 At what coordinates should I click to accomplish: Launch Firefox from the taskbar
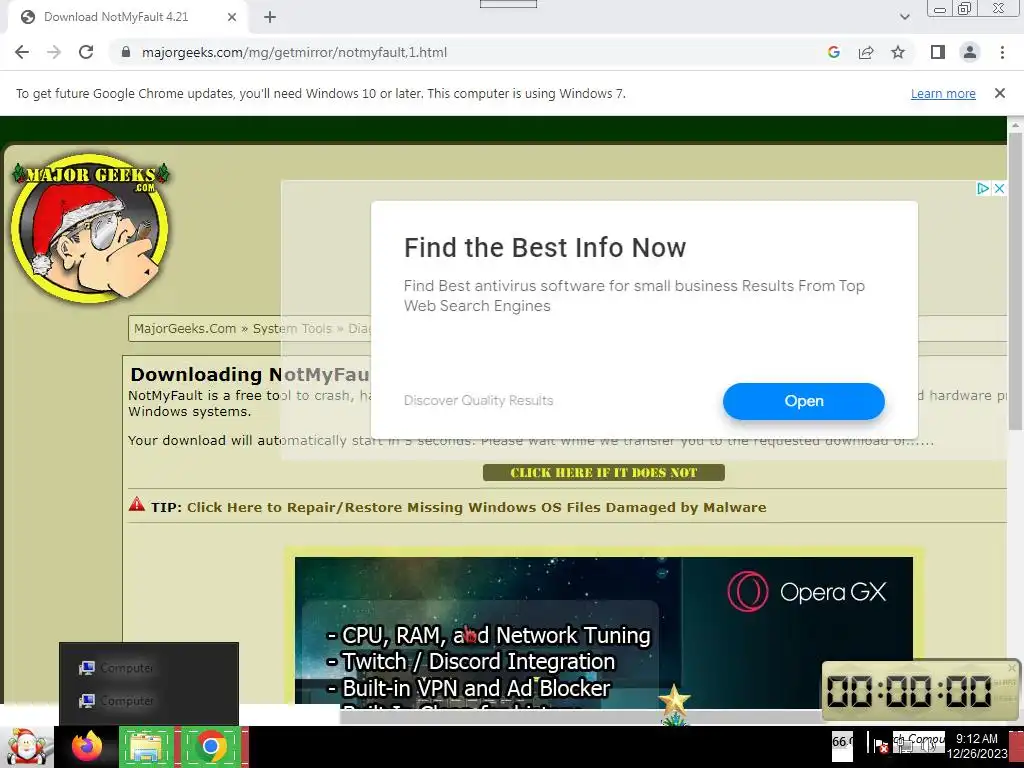(87, 746)
